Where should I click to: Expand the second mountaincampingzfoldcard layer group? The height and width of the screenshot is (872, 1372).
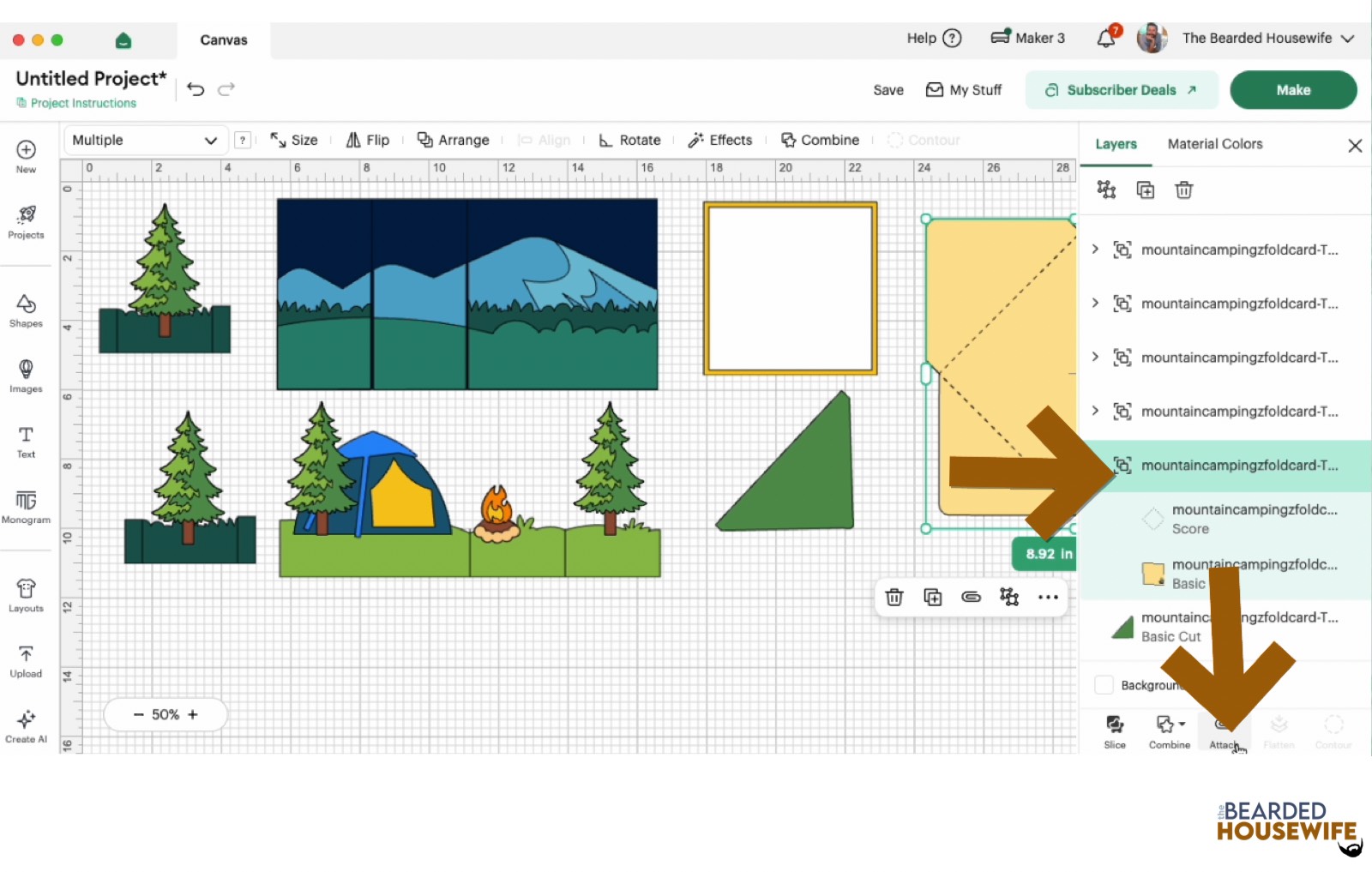pyautogui.click(x=1095, y=304)
